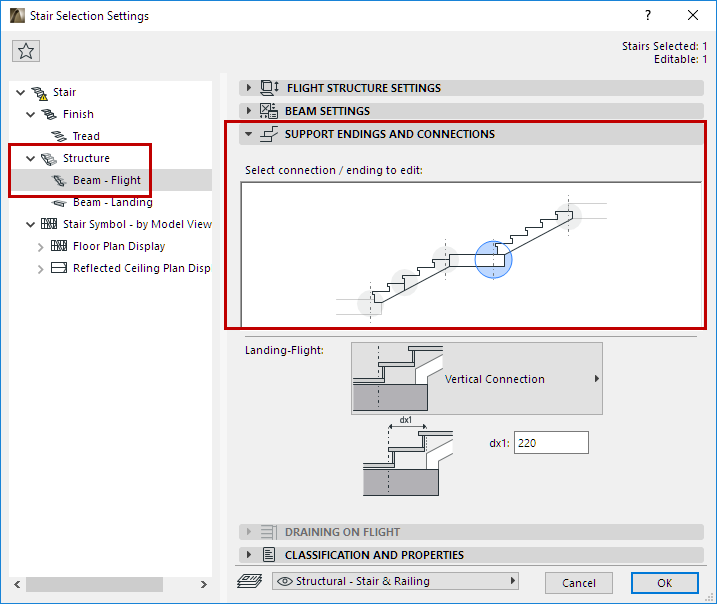The height and width of the screenshot is (604, 717).
Task: Click the dx1 value input field
Action: coord(551,443)
